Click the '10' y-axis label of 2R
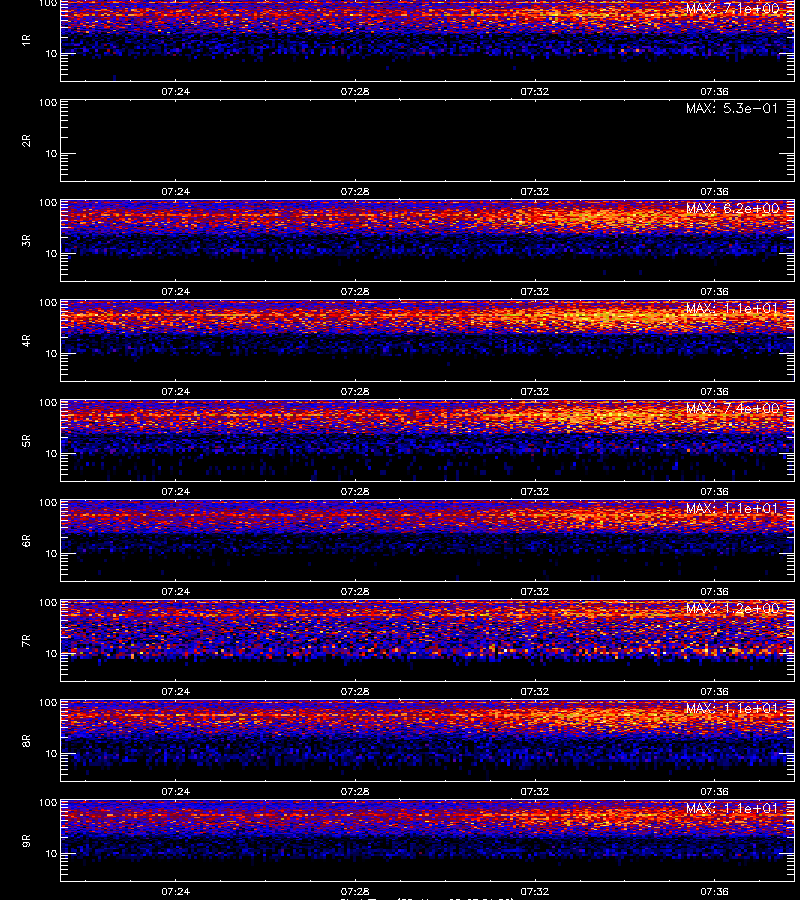 point(51,153)
